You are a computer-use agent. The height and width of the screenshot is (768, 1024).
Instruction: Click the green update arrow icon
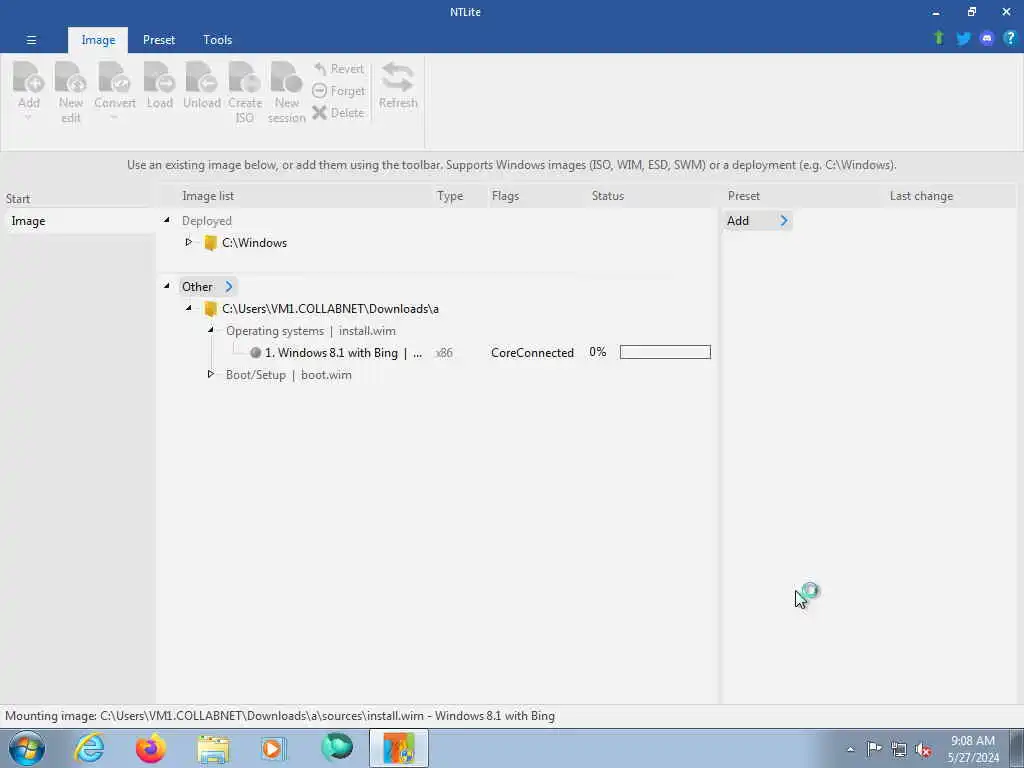tap(938, 38)
